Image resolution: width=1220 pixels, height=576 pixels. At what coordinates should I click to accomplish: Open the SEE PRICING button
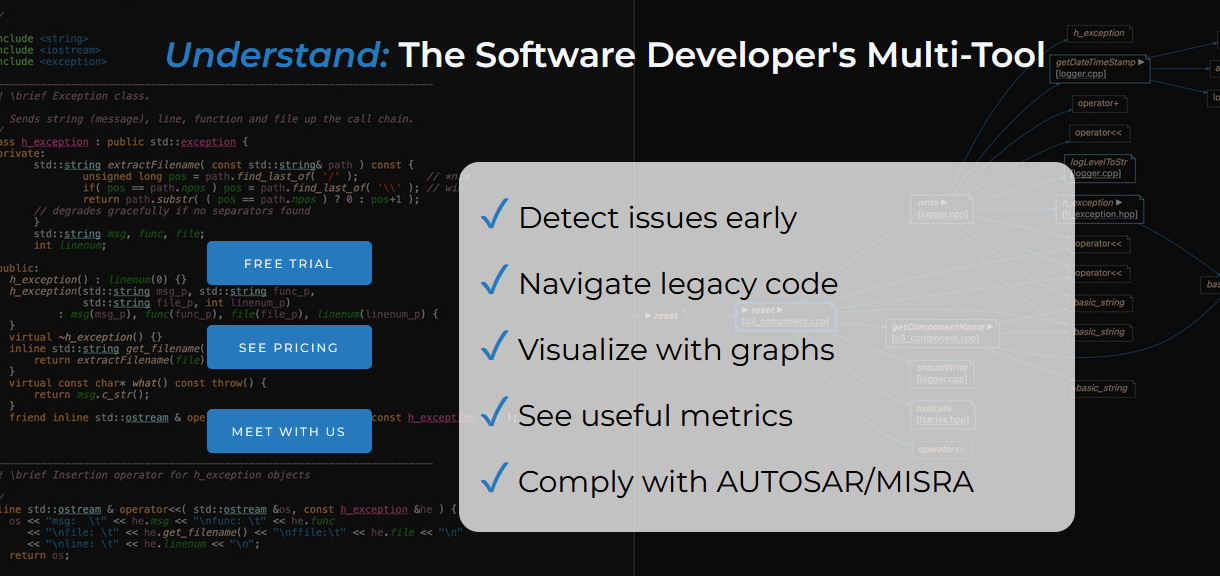289,347
